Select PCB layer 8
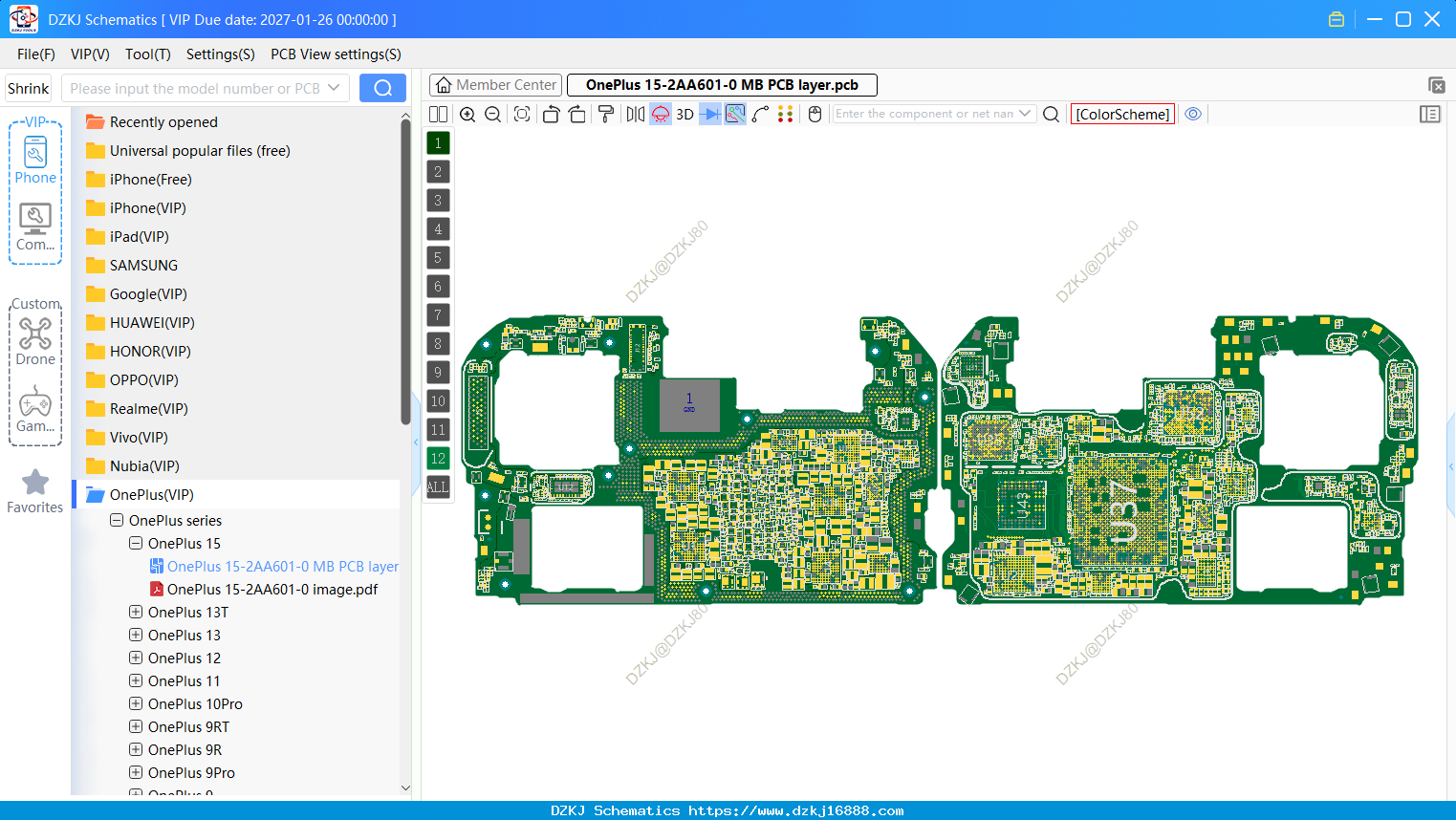 (438, 344)
